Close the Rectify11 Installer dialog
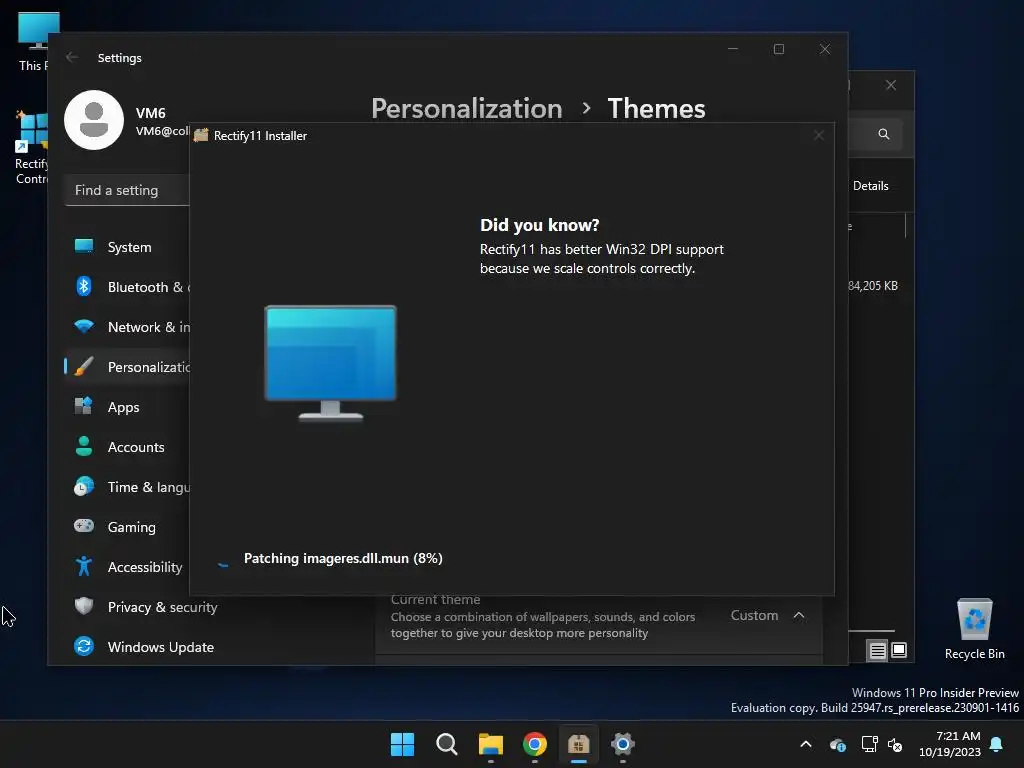 [818, 135]
